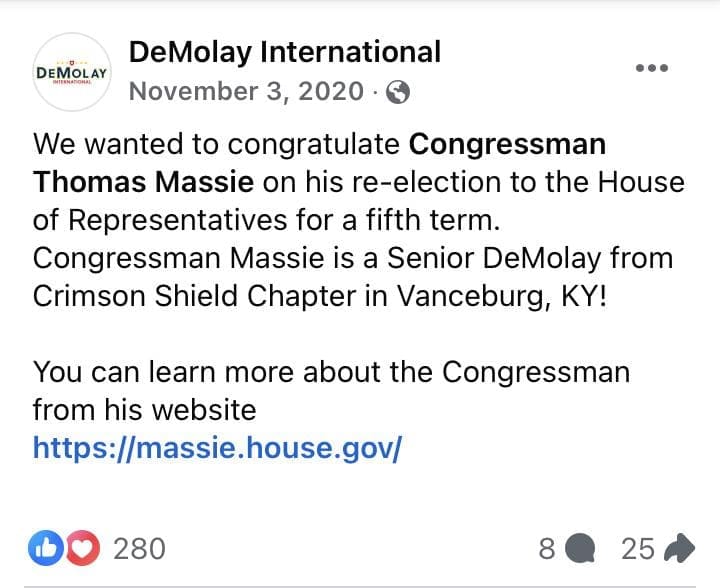Click the globe public privacy icon
Screen dimensions: 720x588
[398, 92]
